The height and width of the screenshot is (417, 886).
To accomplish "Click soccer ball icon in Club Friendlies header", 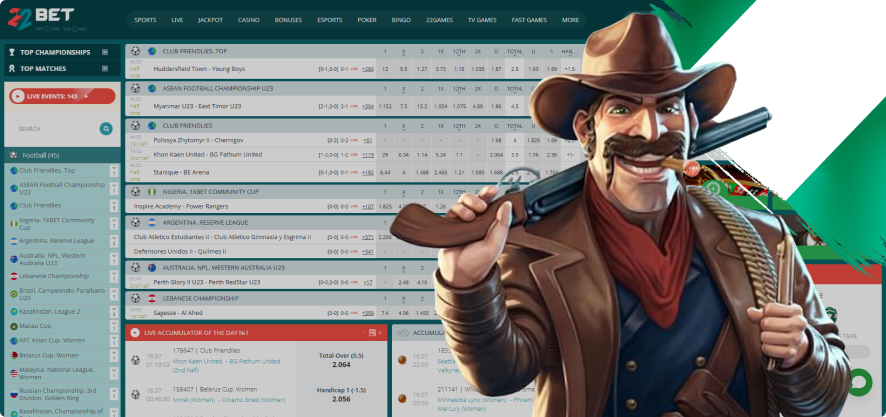I will pos(135,125).
